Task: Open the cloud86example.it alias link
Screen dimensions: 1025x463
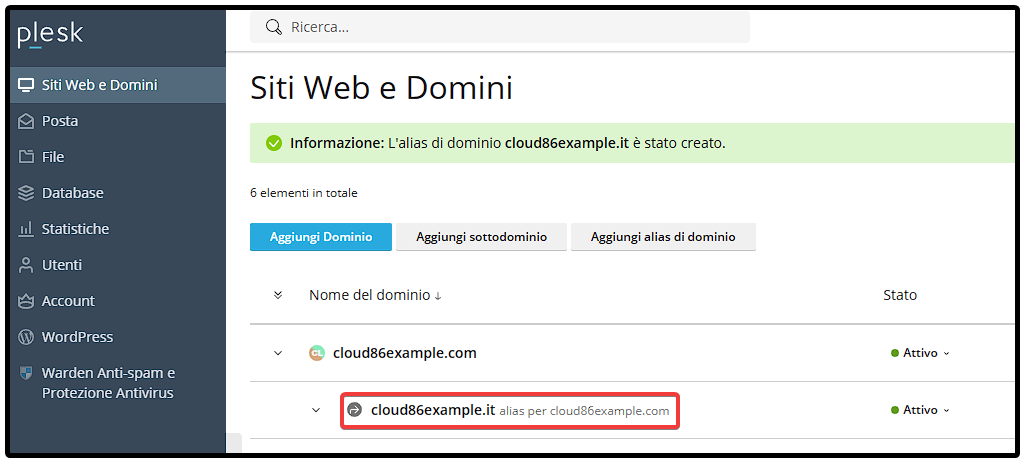Action: click(433, 410)
